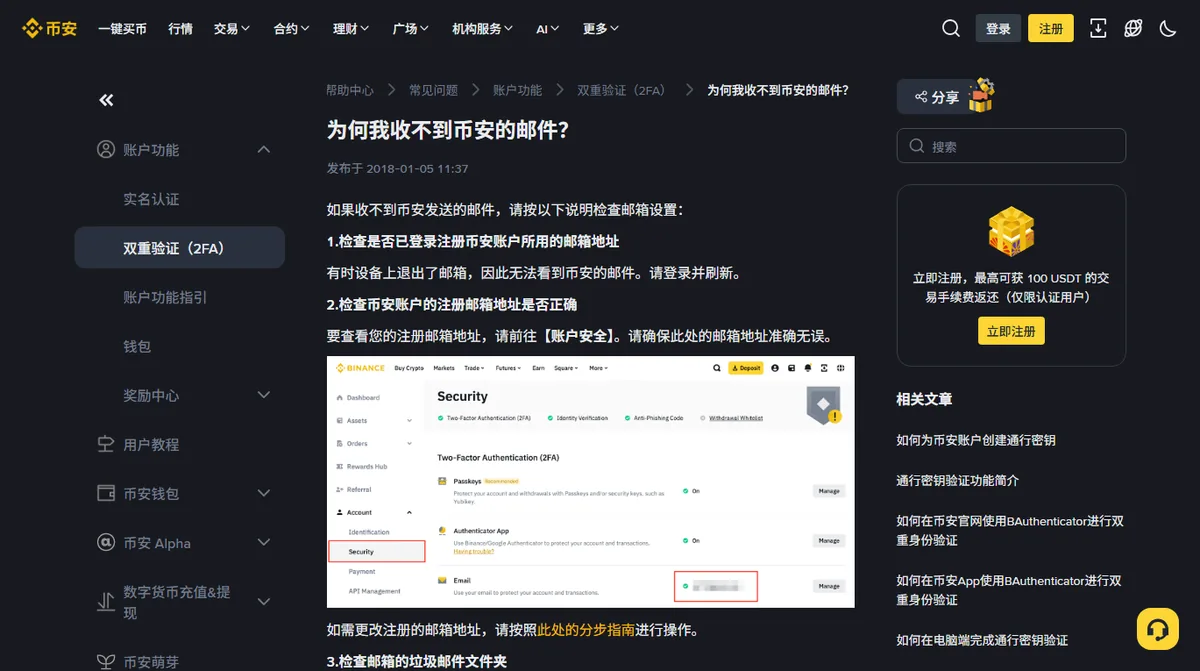Screen dimensions: 1200x671
Task: Go to 一键买币 in the top nav
Action: tap(122, 29)
